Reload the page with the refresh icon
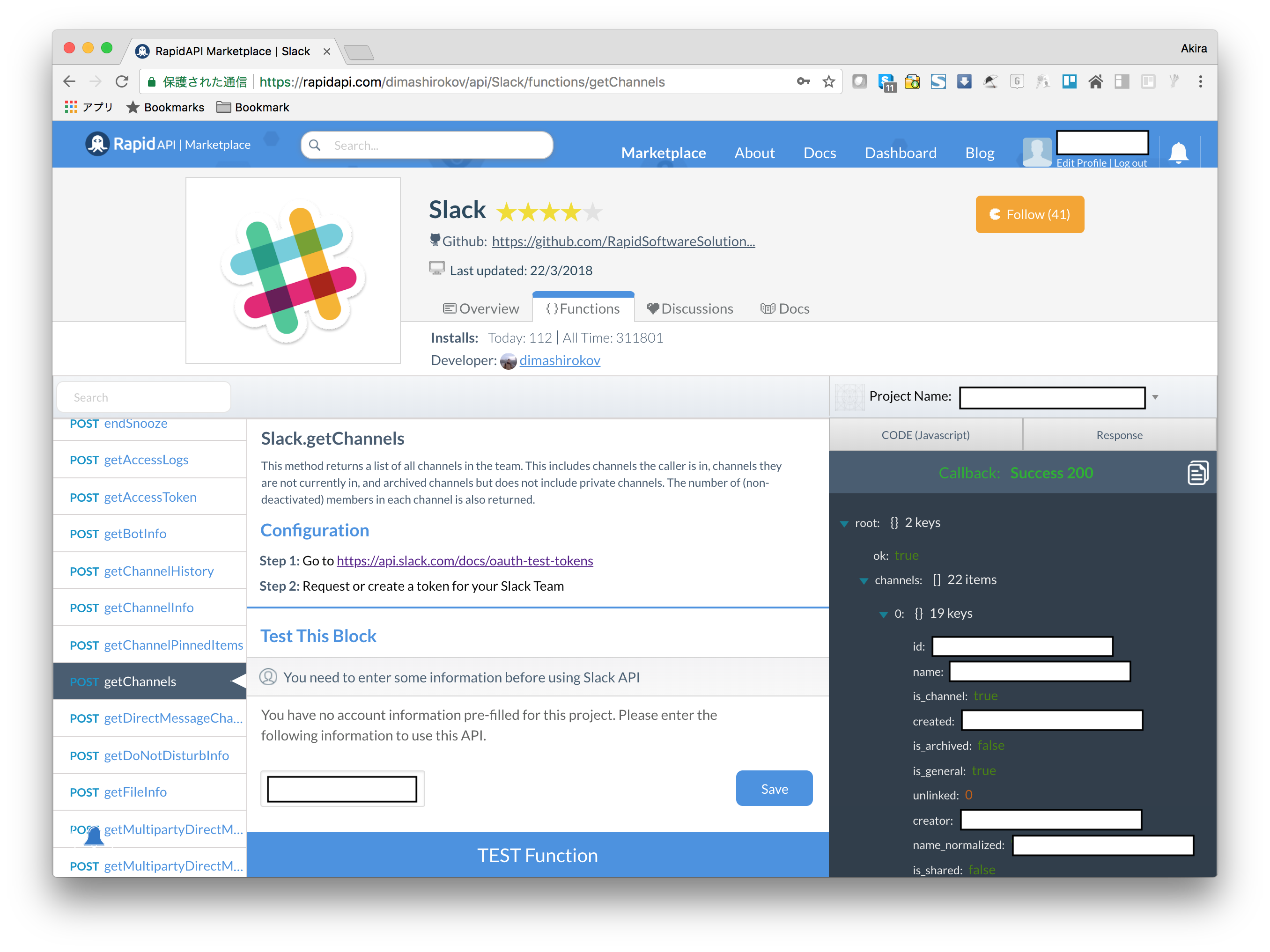Screen dimensions: 1270x952 (122, 82)
